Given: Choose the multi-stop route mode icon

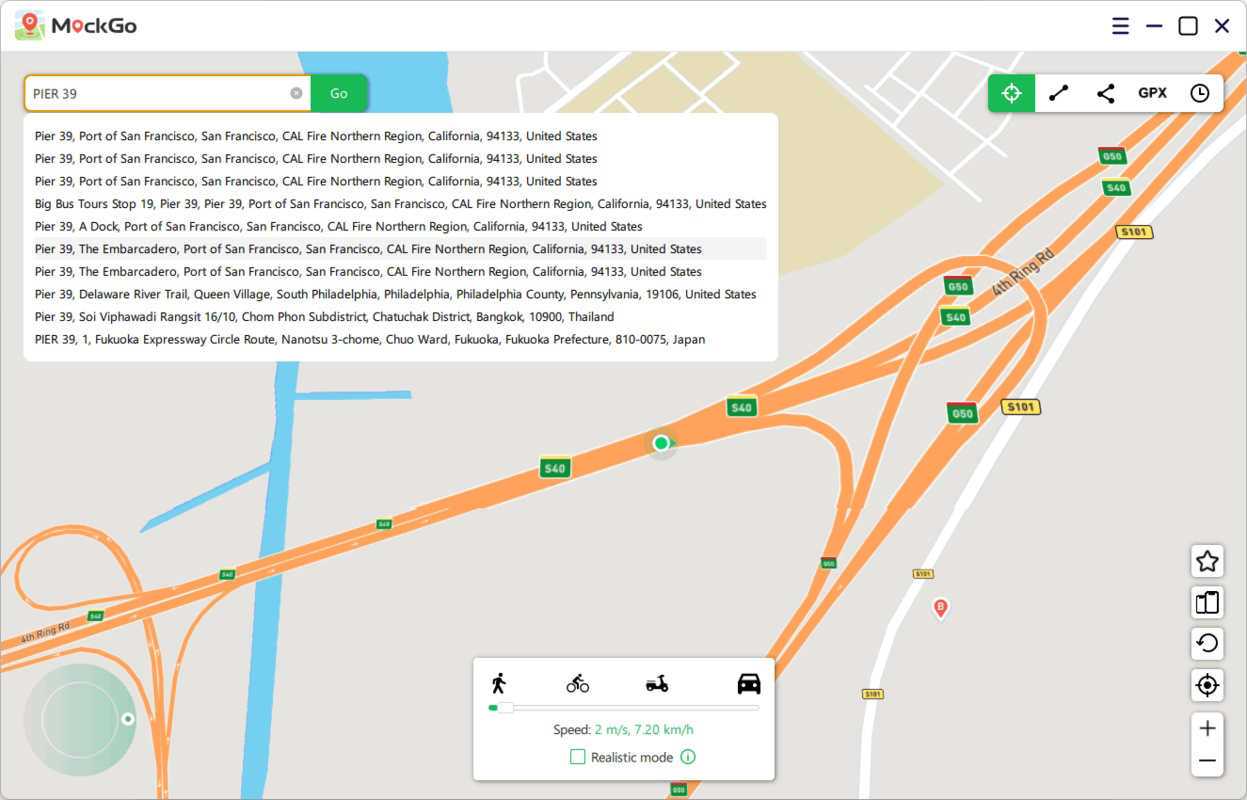Looking at the screenshot, I should coord(1105,93).
